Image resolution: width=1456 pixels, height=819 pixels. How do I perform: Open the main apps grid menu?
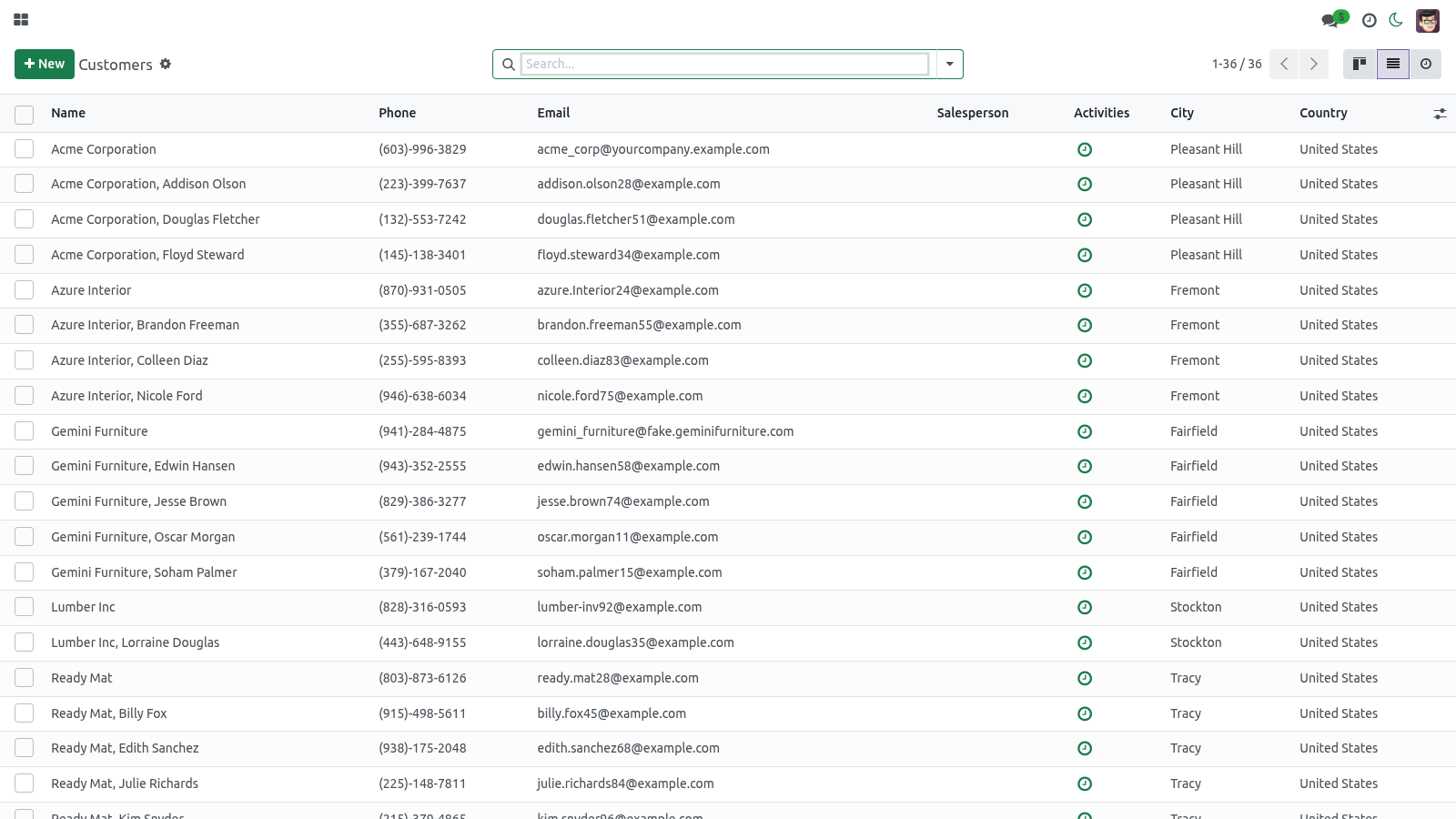(x=21, y=19)
